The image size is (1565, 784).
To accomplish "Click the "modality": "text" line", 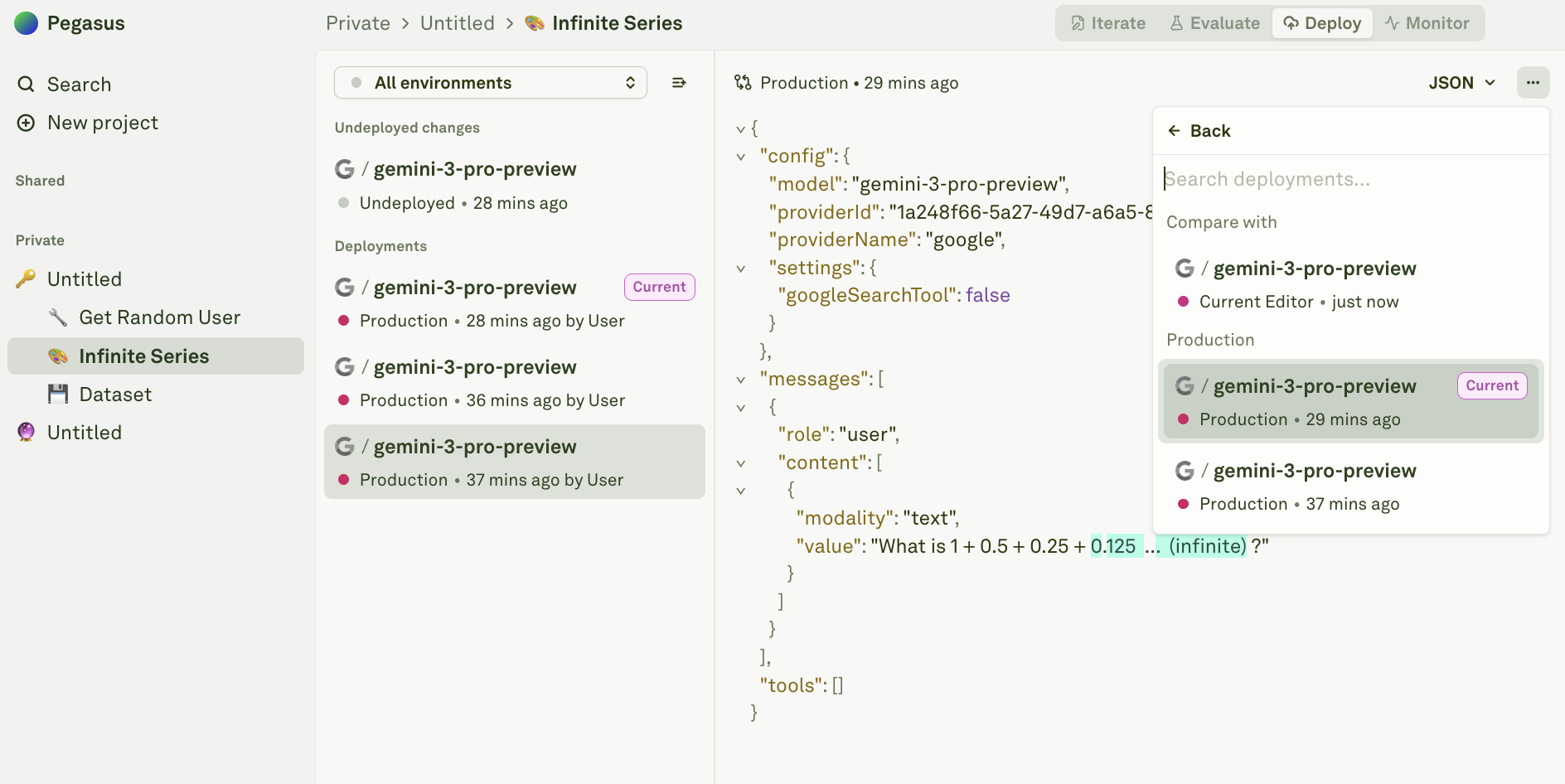I will [x=878, y=518].
